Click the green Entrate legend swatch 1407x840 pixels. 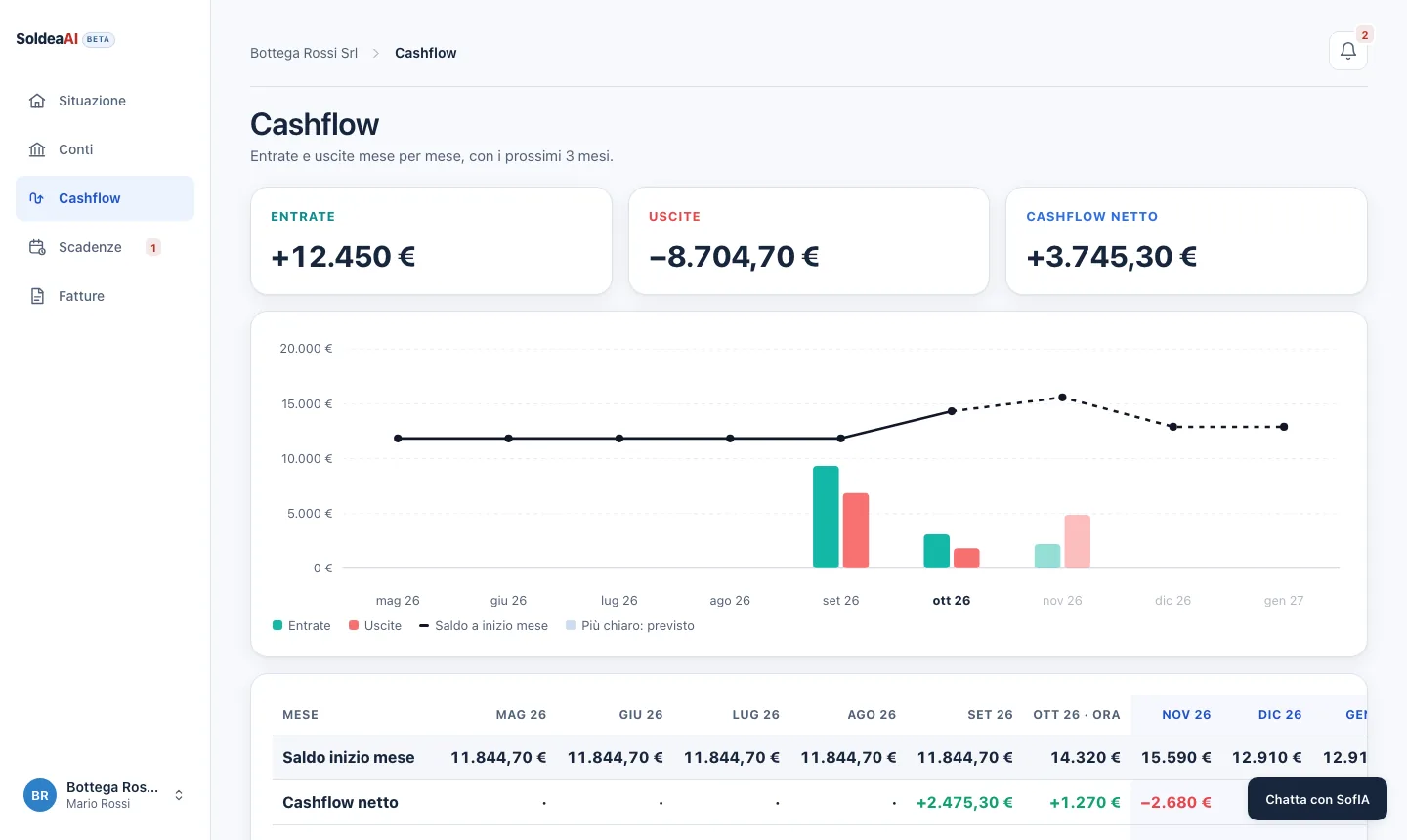(277, 625)
